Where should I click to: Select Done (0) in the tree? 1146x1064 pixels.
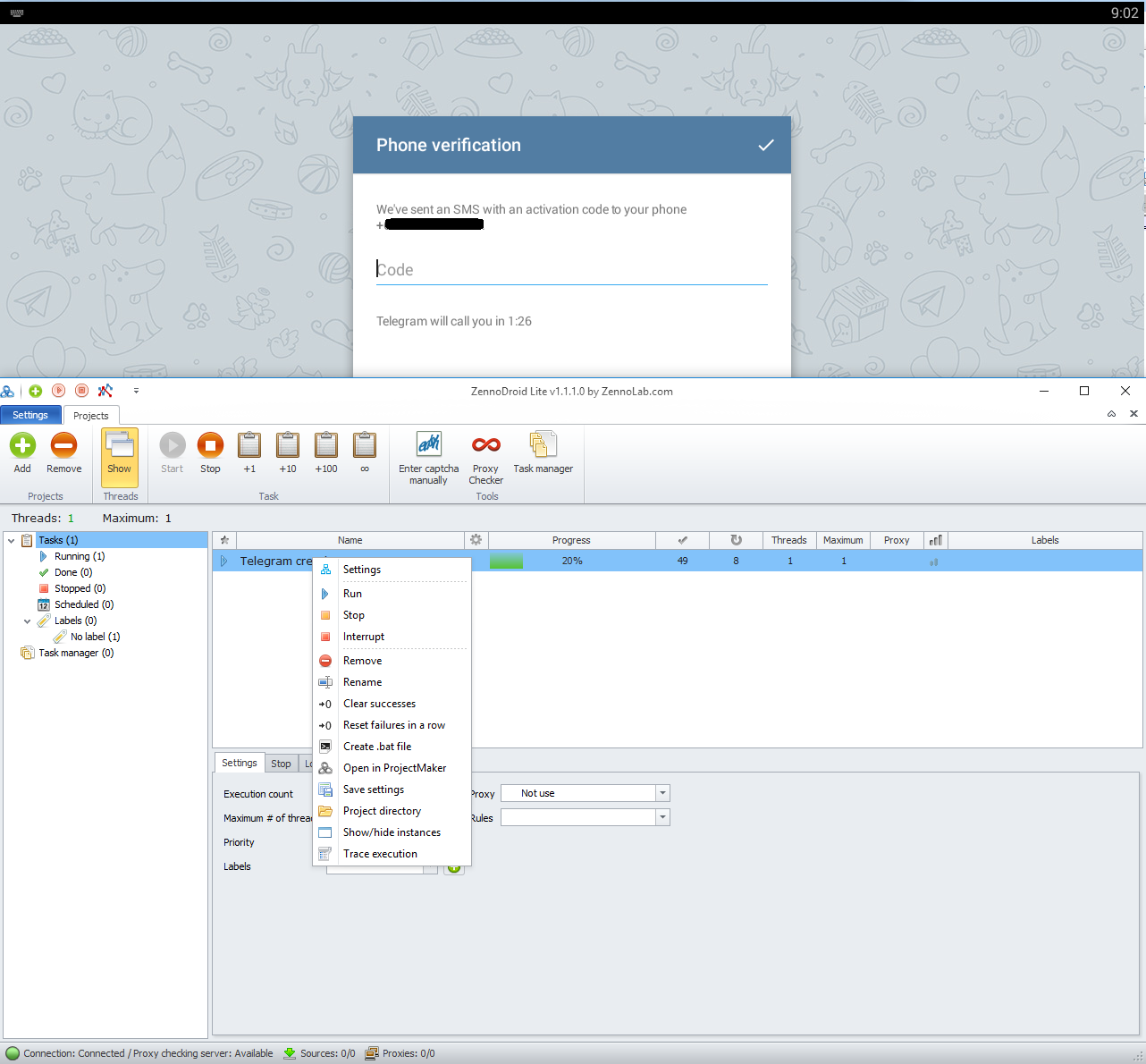pyautogui.click(x=73, y=572)
